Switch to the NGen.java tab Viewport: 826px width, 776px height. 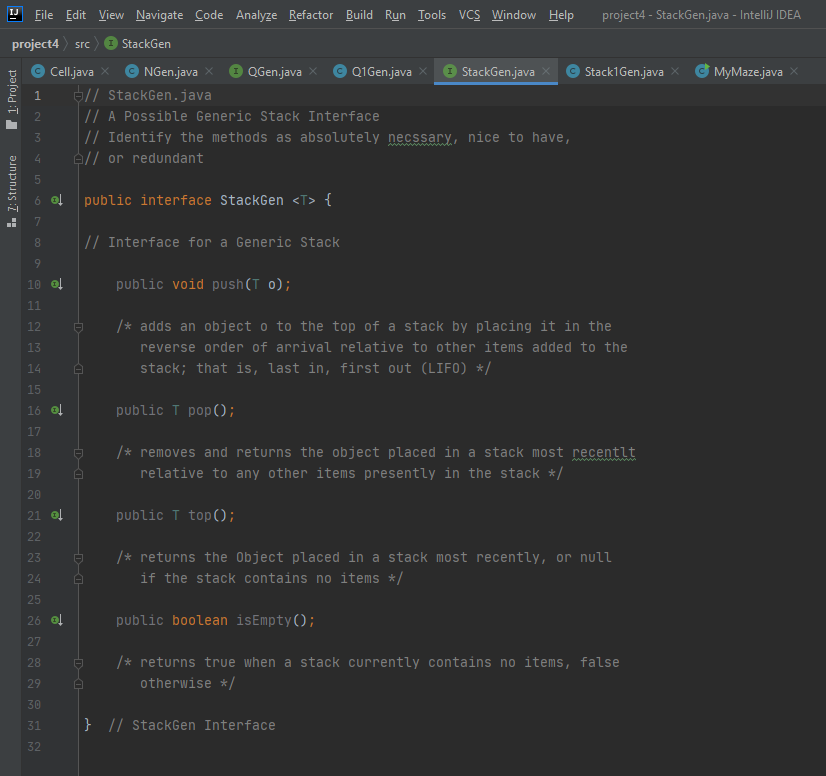click(x=171, y=72)
